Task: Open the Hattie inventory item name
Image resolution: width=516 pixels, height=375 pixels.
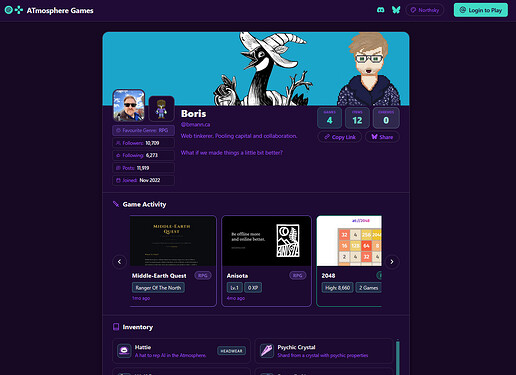Action: click(143, 347)
